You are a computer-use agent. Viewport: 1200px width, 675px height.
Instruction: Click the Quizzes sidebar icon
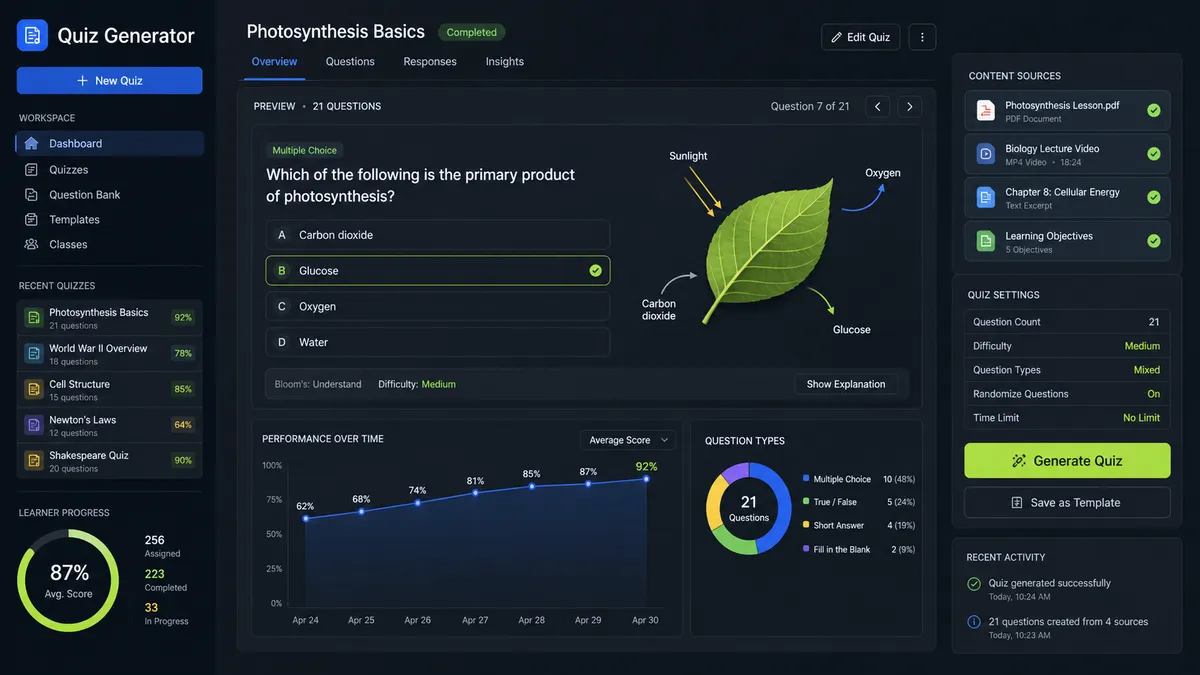coord(31,170)
